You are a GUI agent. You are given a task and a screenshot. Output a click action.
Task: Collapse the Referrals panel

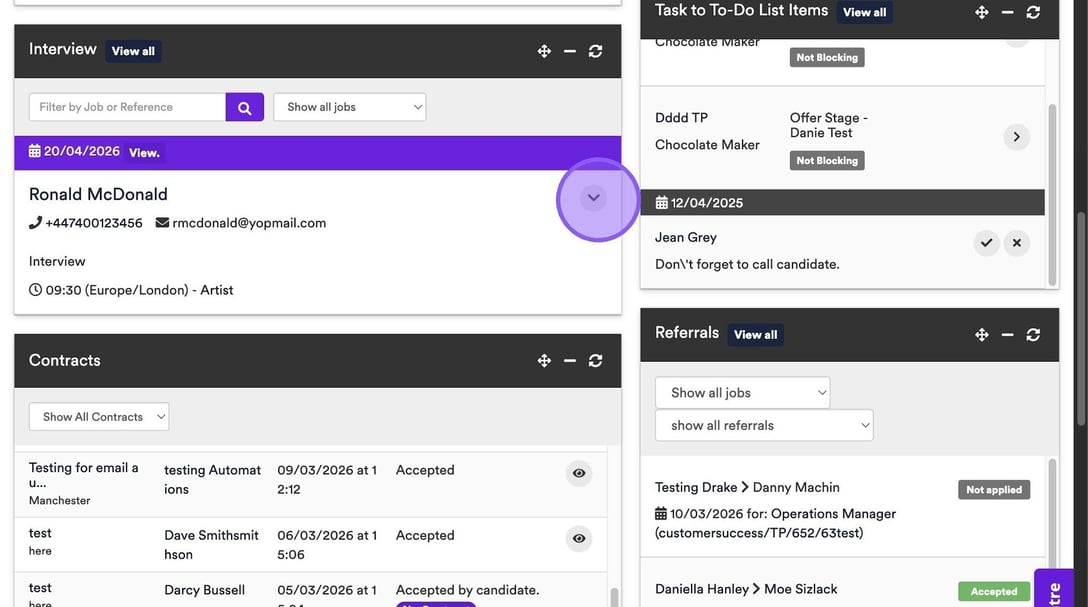[1007, 335]
